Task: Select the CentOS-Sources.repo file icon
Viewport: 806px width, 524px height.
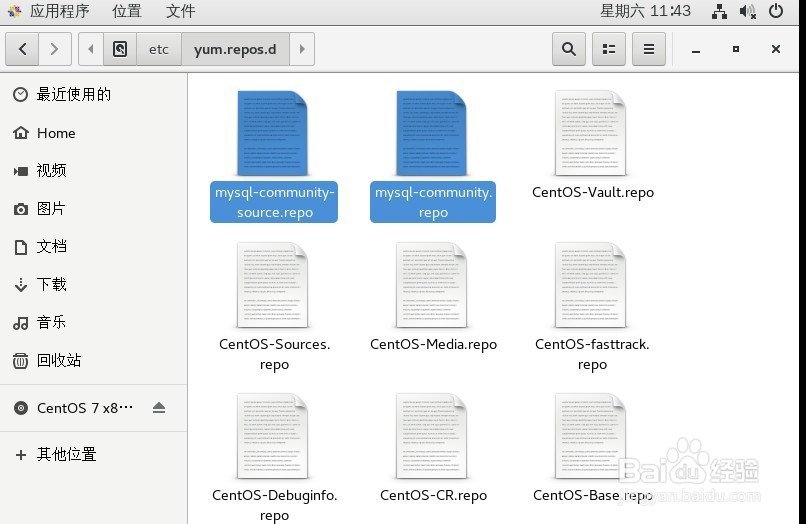Action: click(x=272, y=285)
